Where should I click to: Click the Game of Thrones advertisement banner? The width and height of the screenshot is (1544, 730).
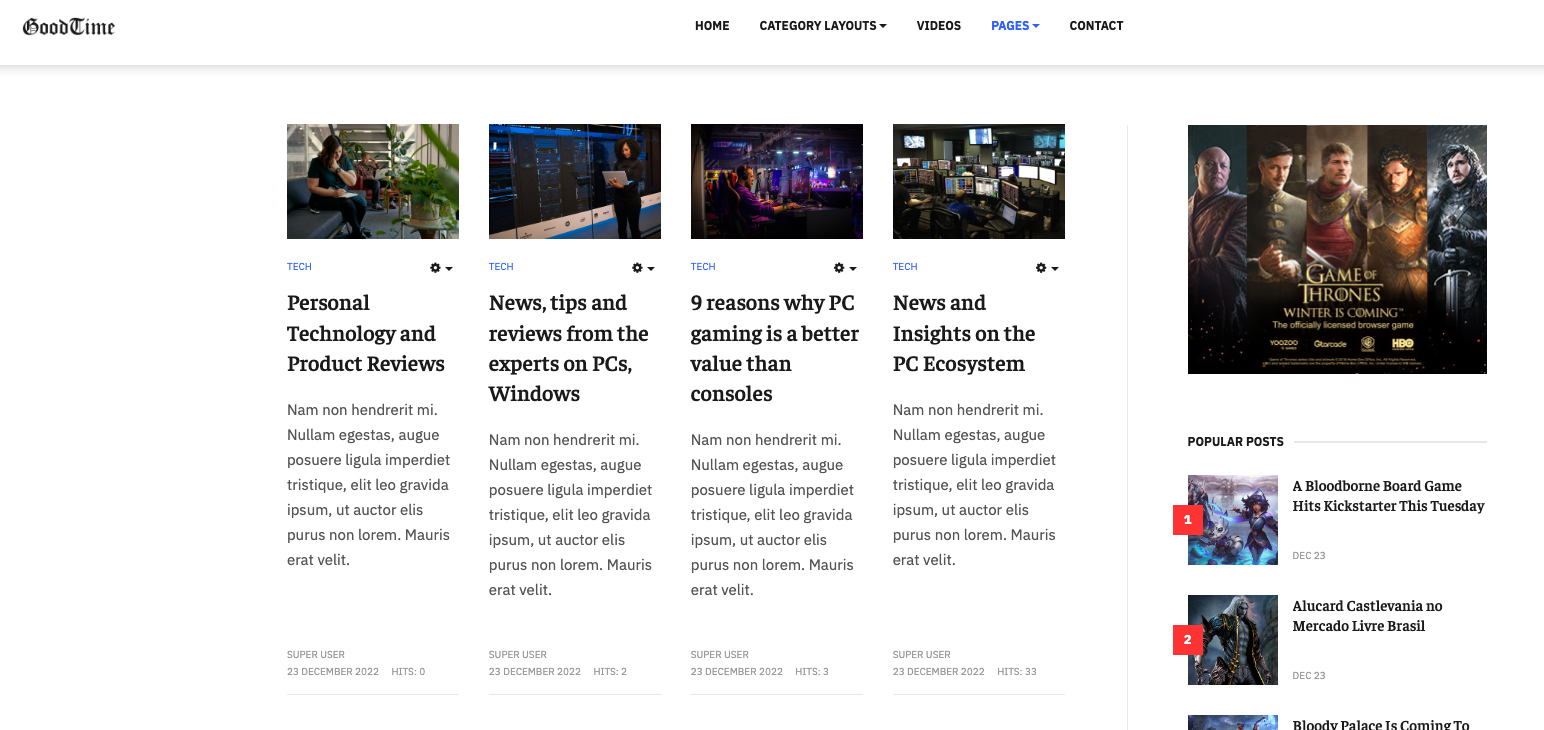[x=1337, y=249]
